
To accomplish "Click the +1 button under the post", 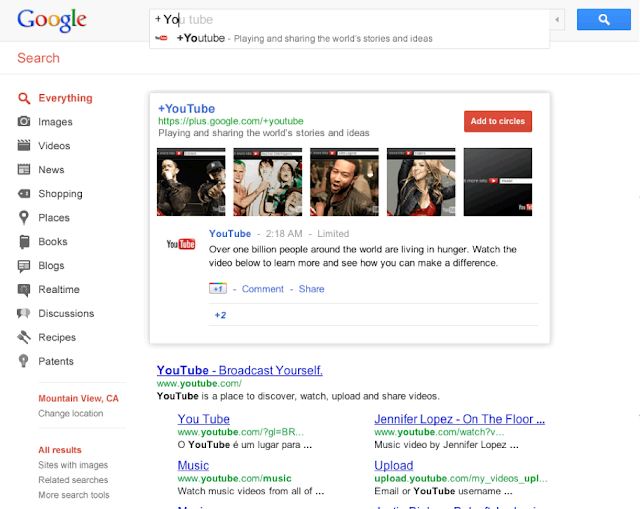I will 218,289.
